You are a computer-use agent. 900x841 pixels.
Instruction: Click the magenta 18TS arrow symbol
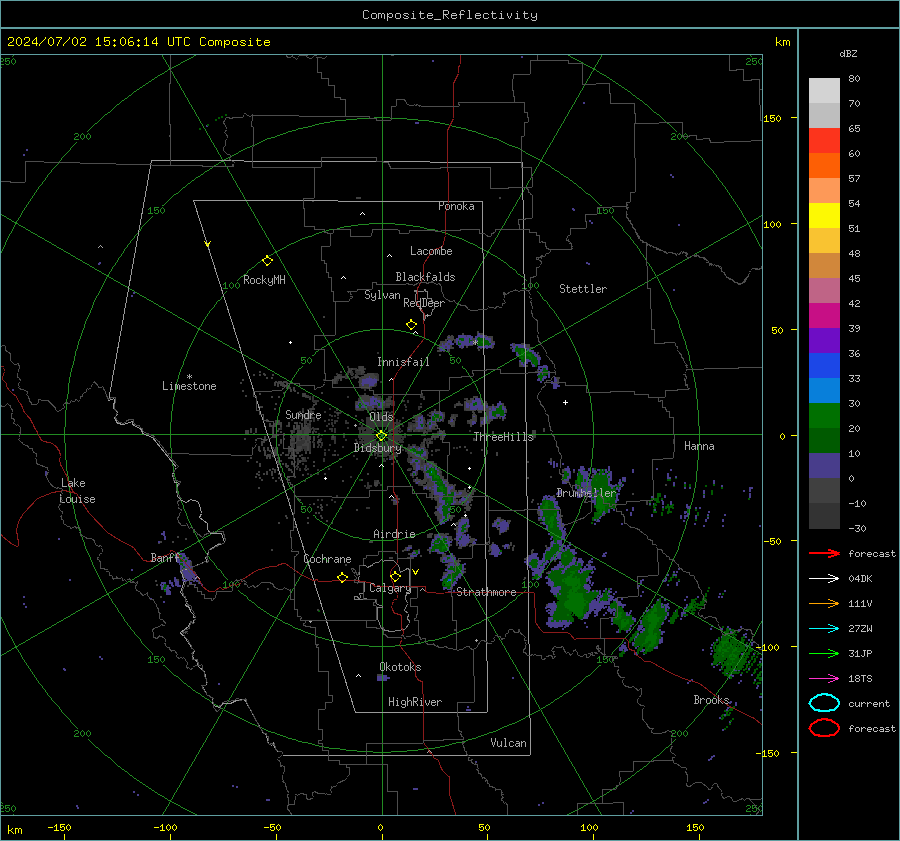click(x=824, y=679)
